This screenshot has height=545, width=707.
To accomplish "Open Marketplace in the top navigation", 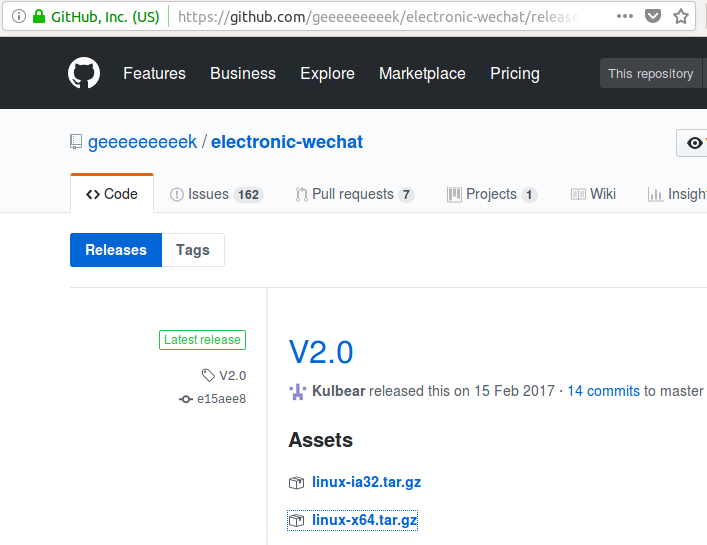I will coord(422,73).
